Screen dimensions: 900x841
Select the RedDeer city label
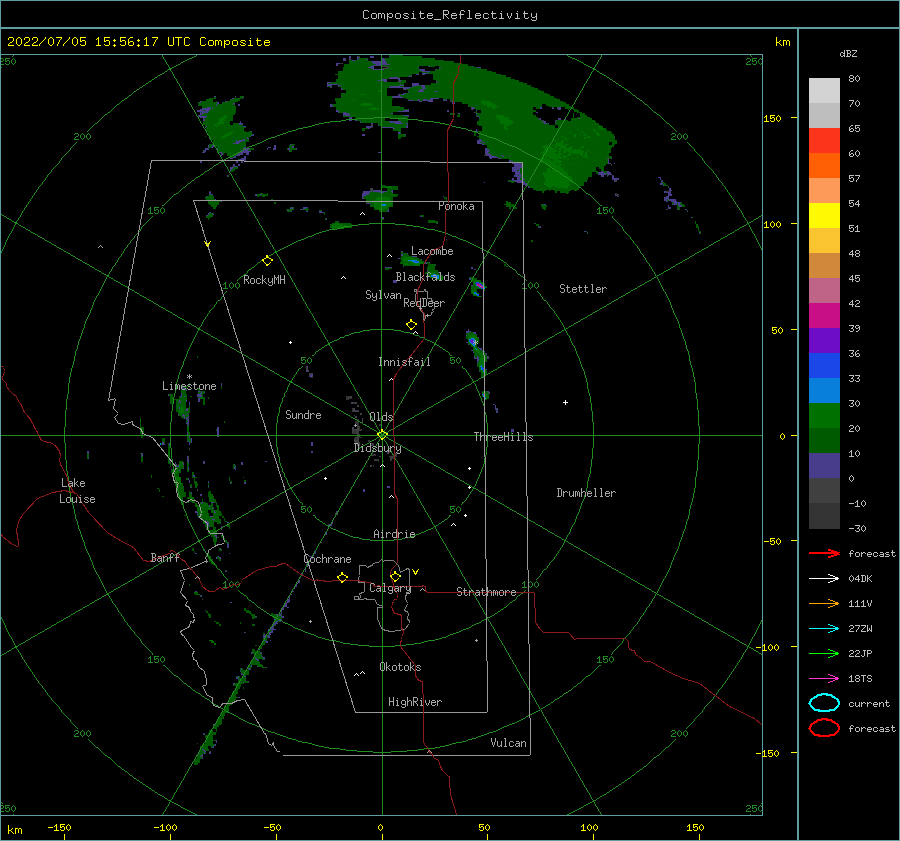[x=424, y=303]
